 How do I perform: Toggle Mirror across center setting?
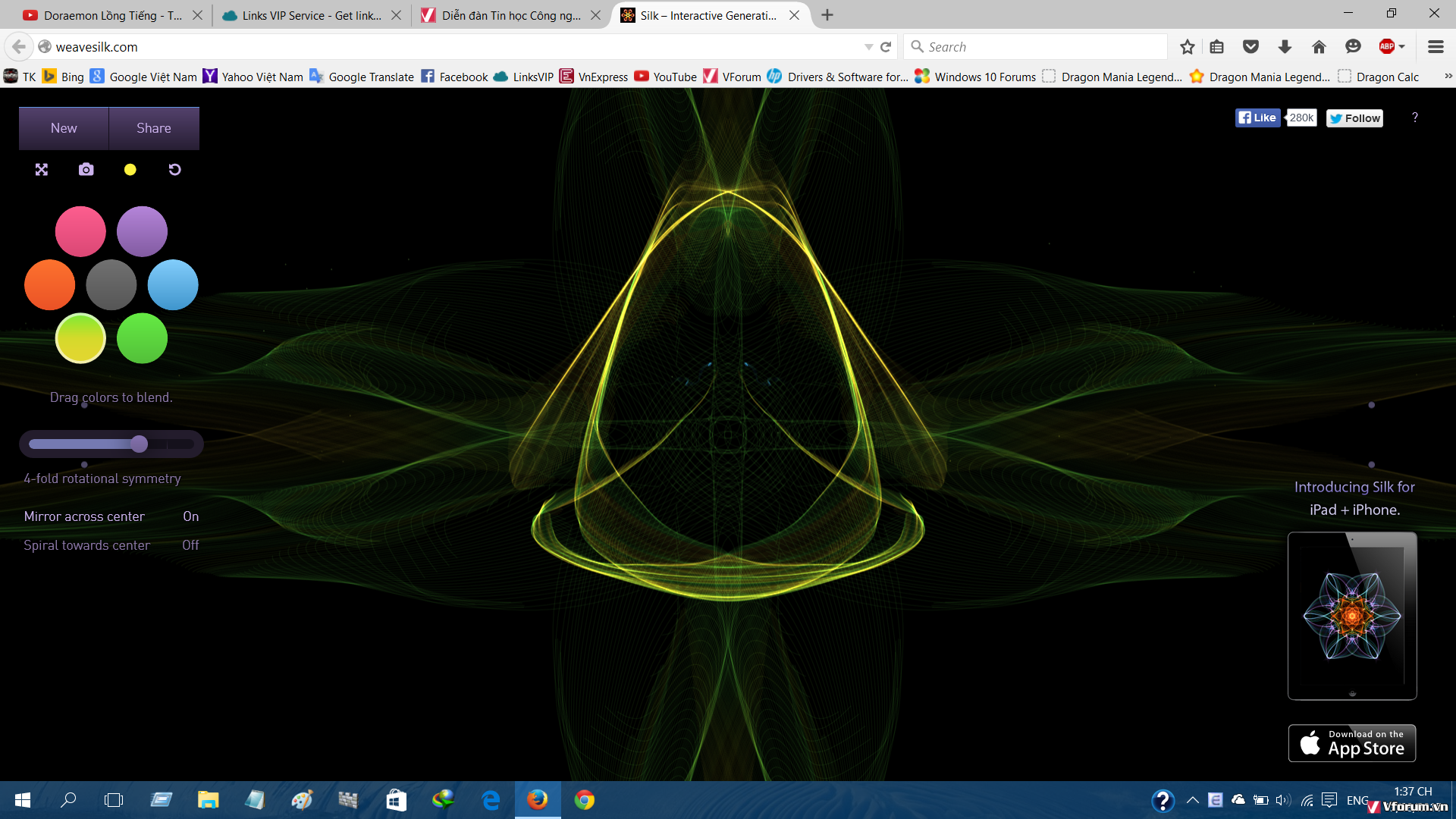190,516
